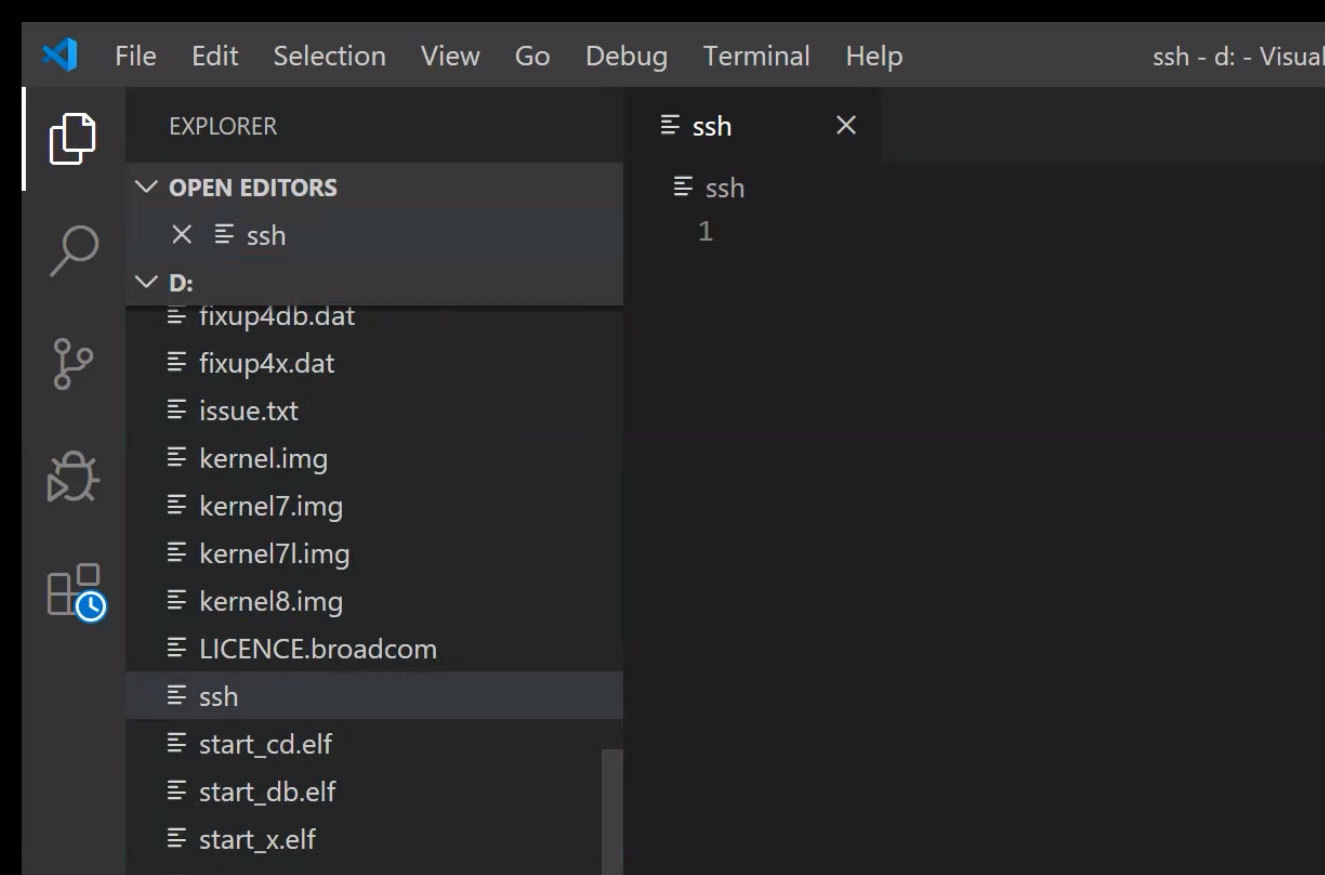The height and width of the screenshot is (875, 1325).
Task: Collapse the OPEN EDITORS section
Action: 375,187
